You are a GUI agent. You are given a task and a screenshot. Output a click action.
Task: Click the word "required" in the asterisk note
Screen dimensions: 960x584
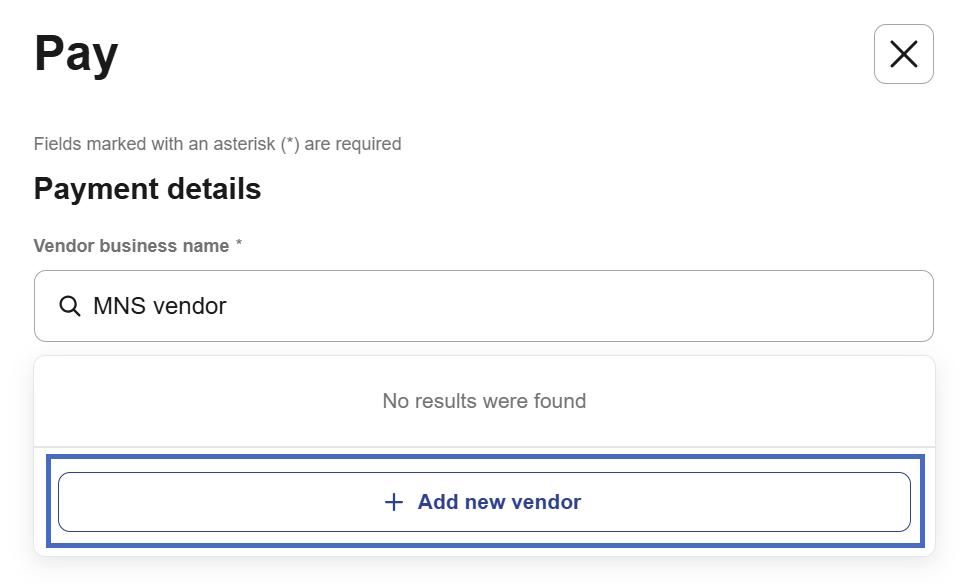coord(368,144)
